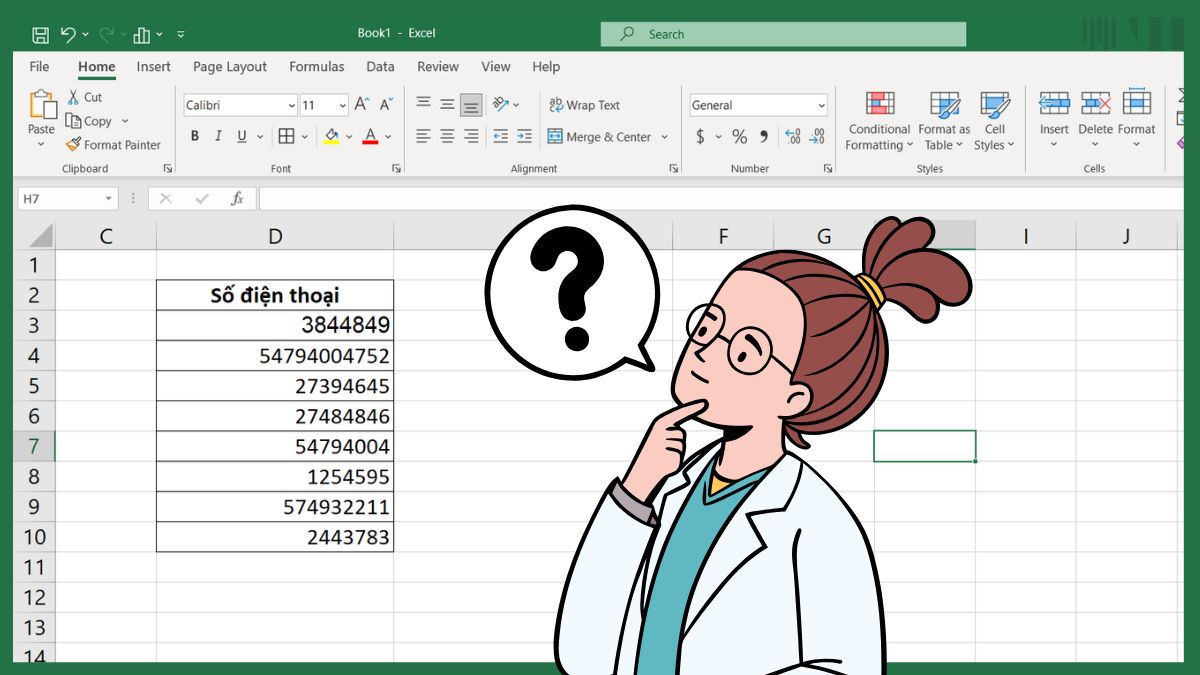Click the Cut scissors icon
1200x675 pixels.
point(74,97)
